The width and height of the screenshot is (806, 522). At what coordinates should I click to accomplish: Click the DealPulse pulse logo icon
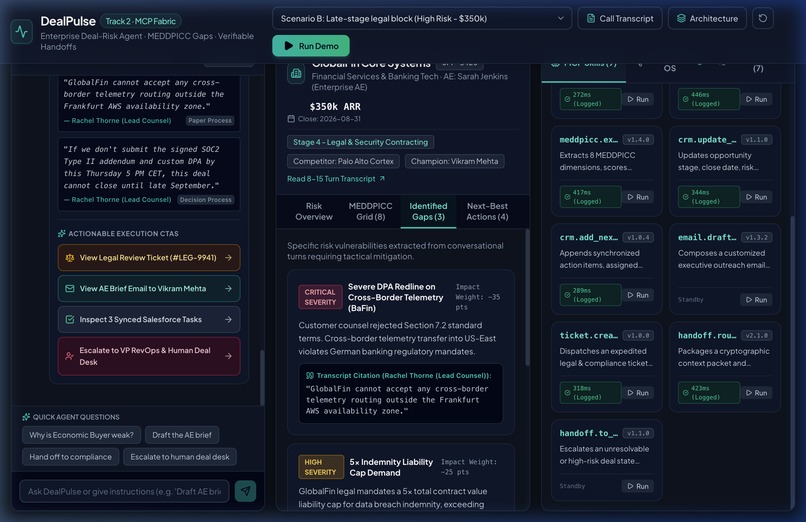click(22, 31)
